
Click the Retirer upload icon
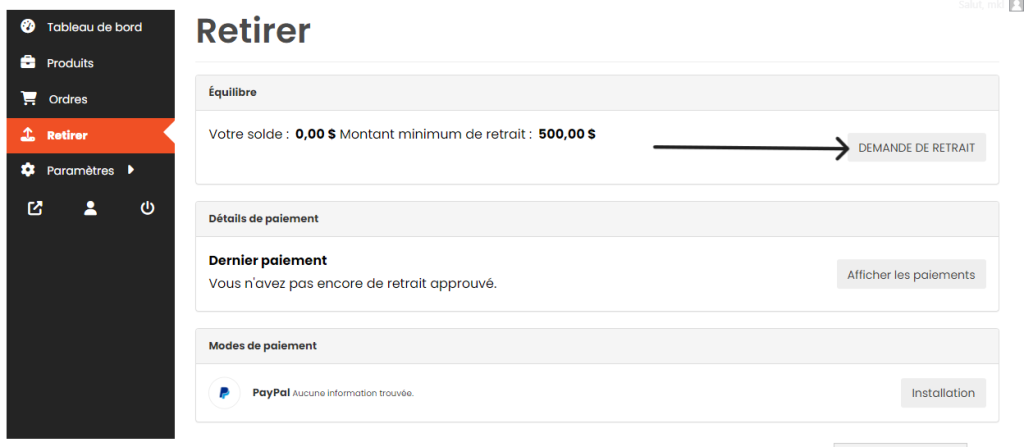(28, 135)
